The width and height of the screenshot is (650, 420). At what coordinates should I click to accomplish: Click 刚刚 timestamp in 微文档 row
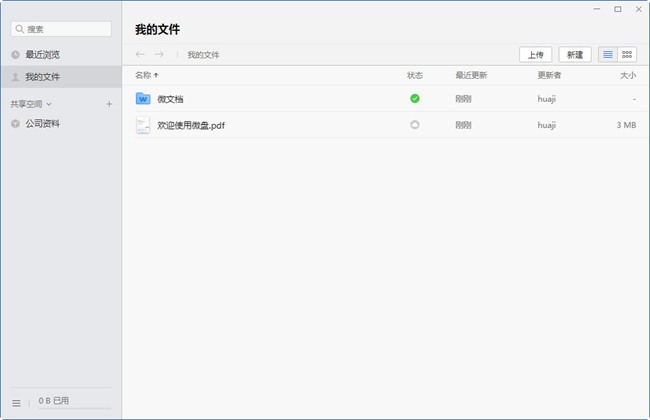coord(463,99)
